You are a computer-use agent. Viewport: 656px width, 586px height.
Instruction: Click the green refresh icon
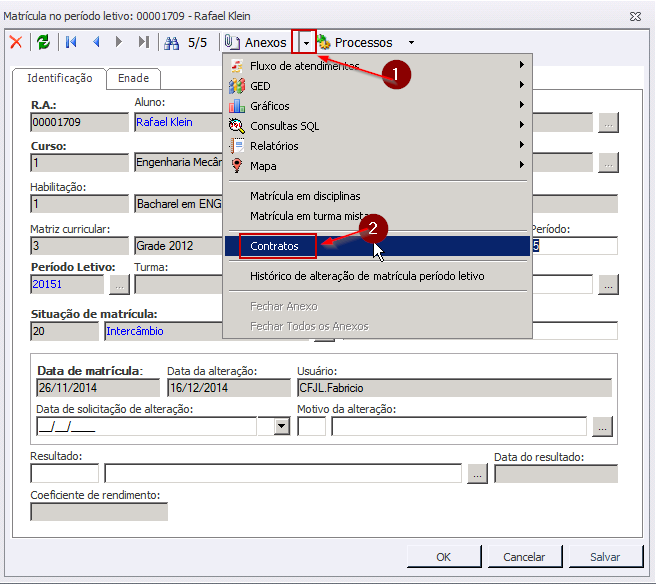click(43, 42)
